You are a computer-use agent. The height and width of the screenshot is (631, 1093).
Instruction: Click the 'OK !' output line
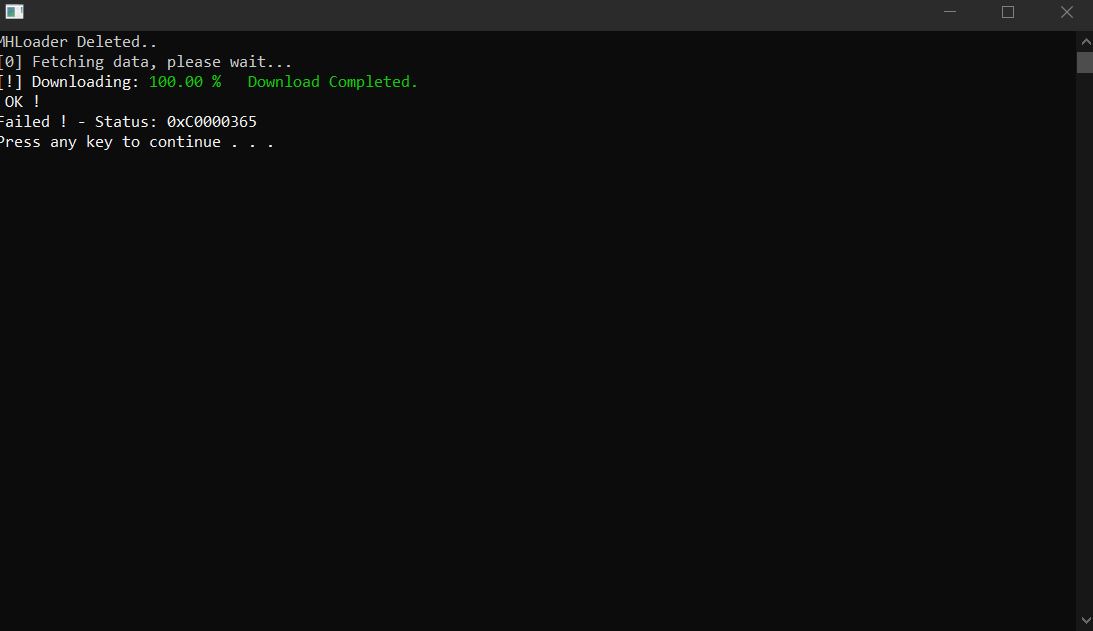coord(22,102)
